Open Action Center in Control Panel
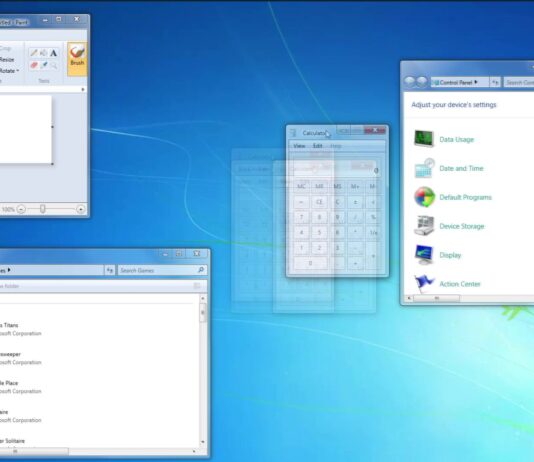The height and width of the screenshot is (462, 534). pyautogui.click(x=460, y=284)
